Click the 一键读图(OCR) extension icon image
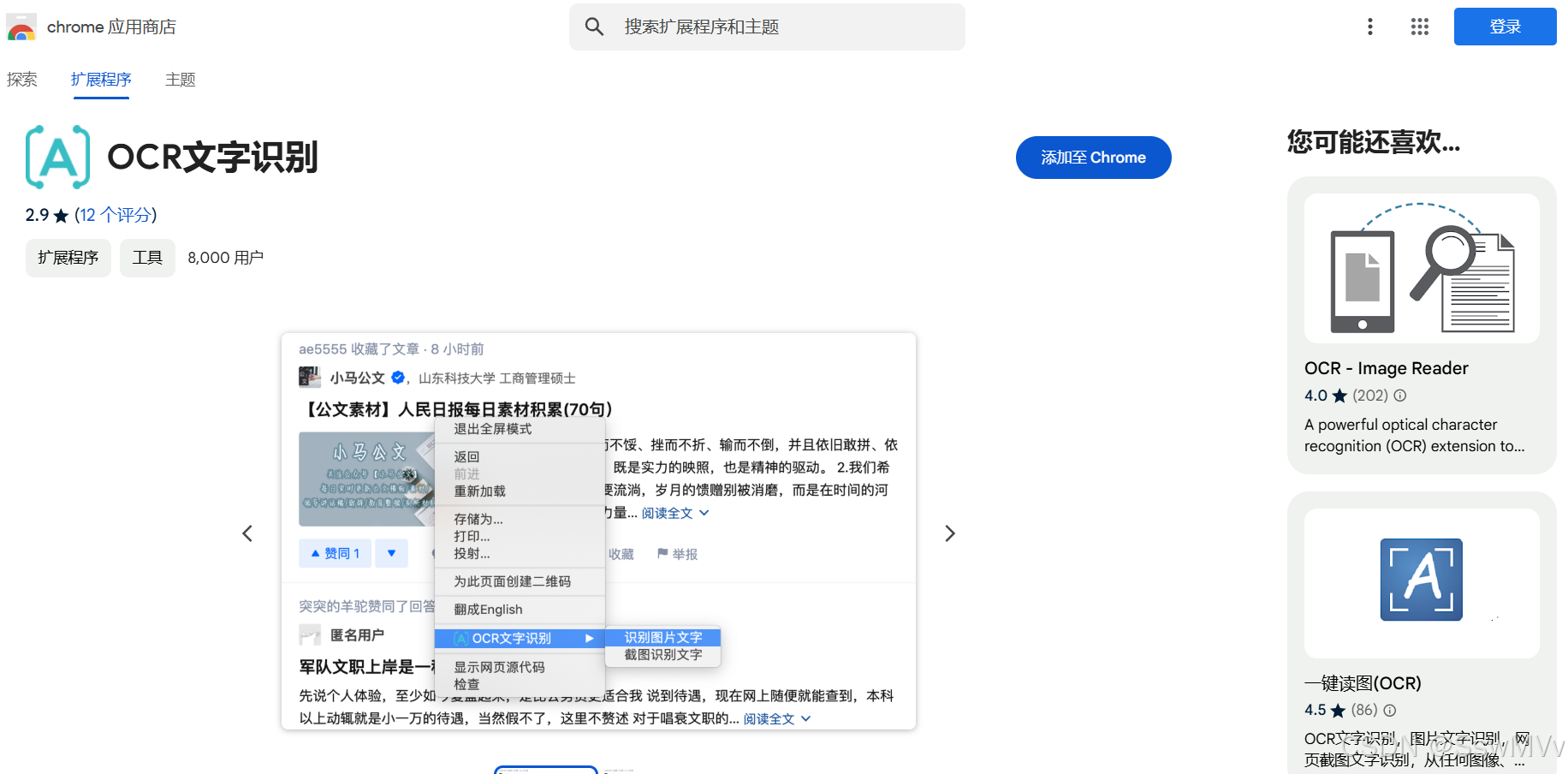 click(1422, 580)
